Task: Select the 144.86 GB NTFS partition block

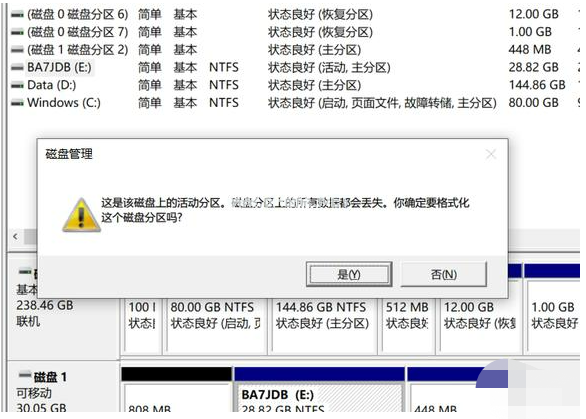Action: tap(324, 325)
